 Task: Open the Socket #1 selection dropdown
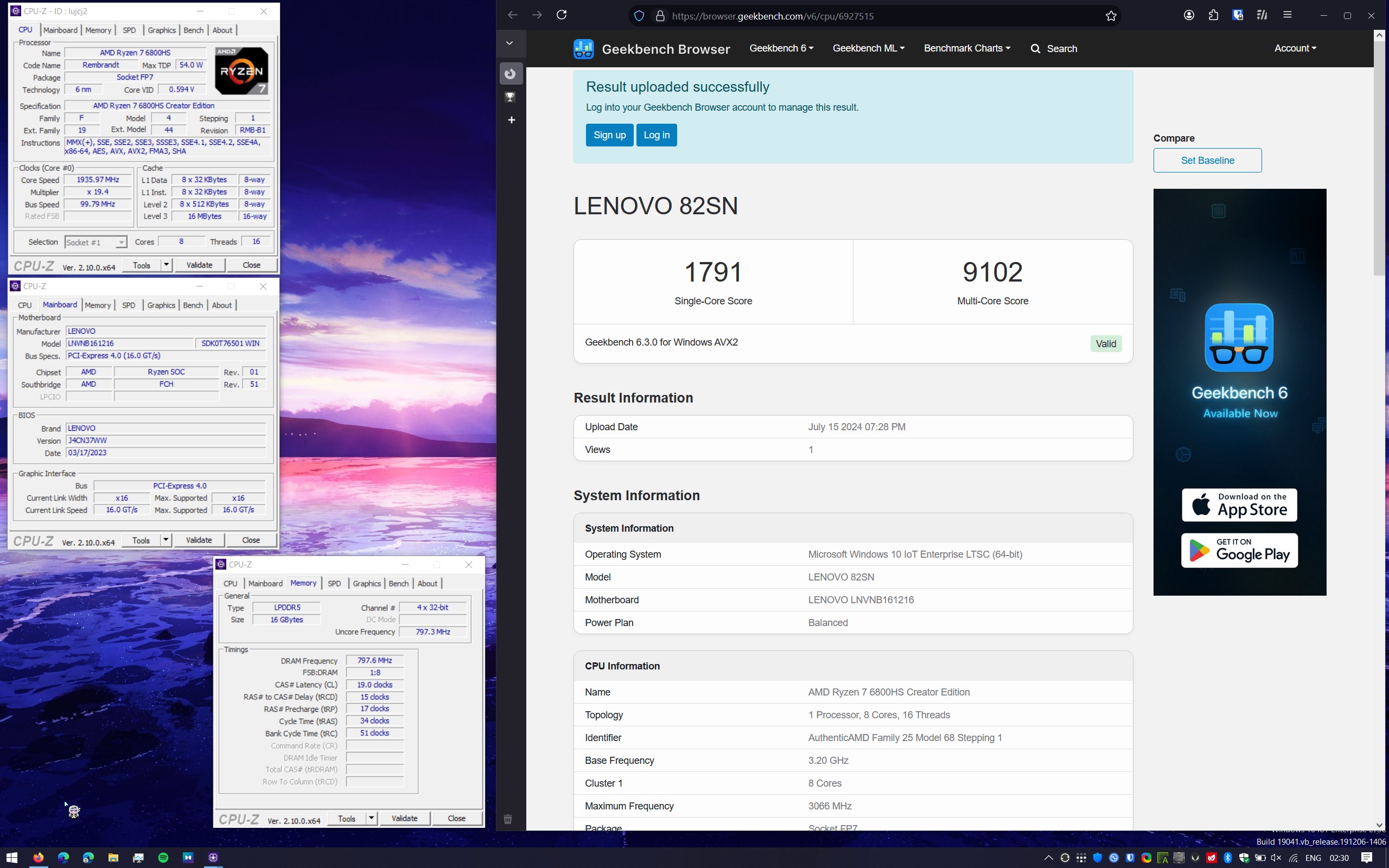(95, 242)
